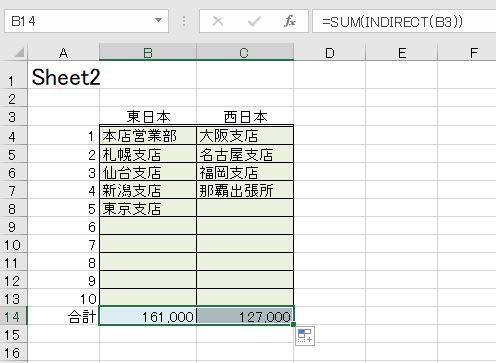This screenshot has width=496, height=363.
Task: Select row 4 header
Action: click(13, 135)
